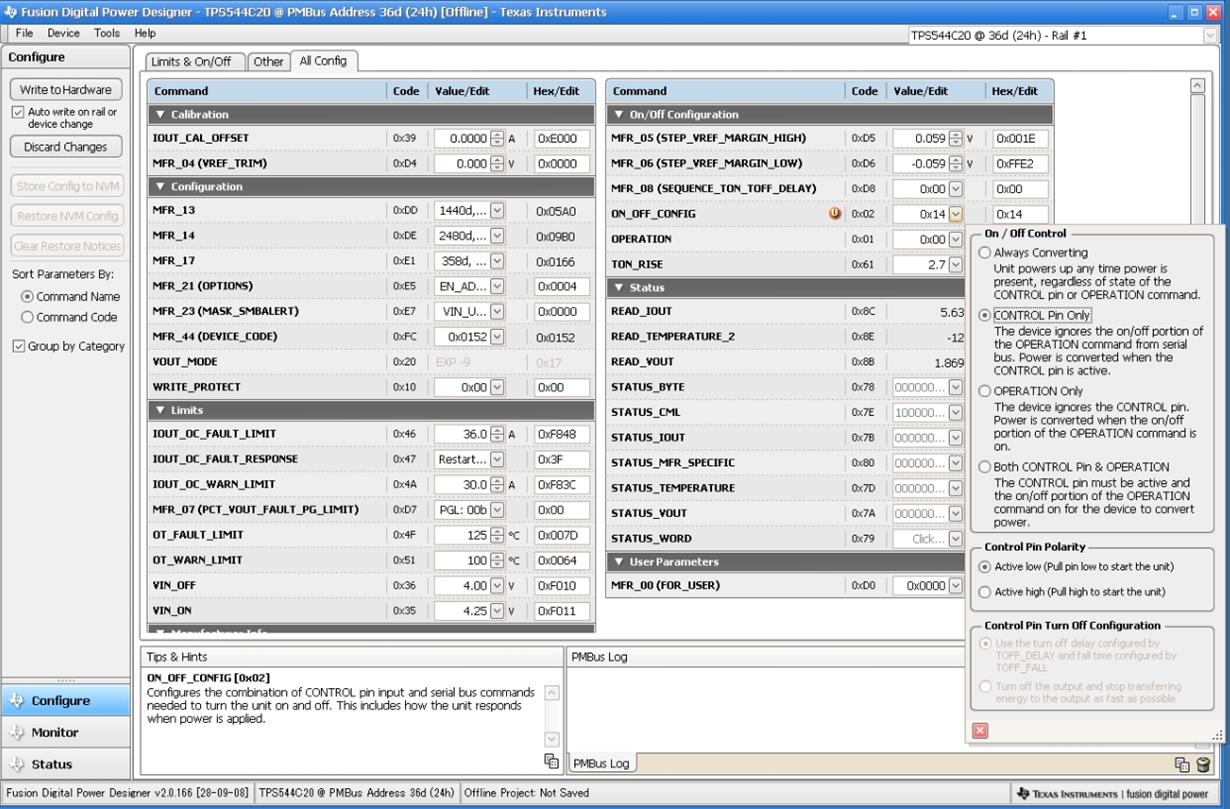Open the device rail selector dropdown
Screen dimensions: 1230x809
point(1209,35)
